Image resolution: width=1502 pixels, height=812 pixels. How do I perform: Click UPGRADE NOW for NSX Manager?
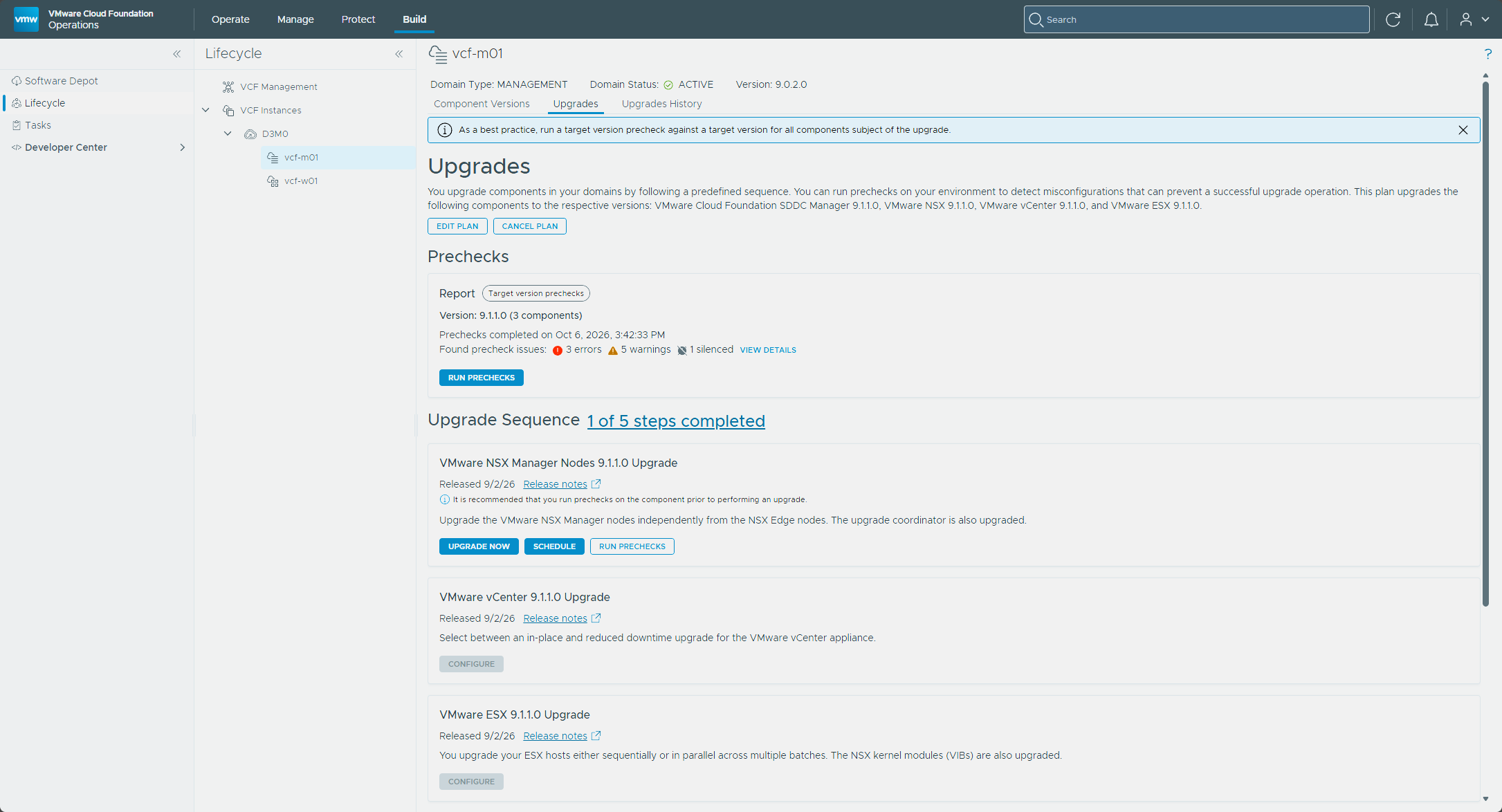479,546
